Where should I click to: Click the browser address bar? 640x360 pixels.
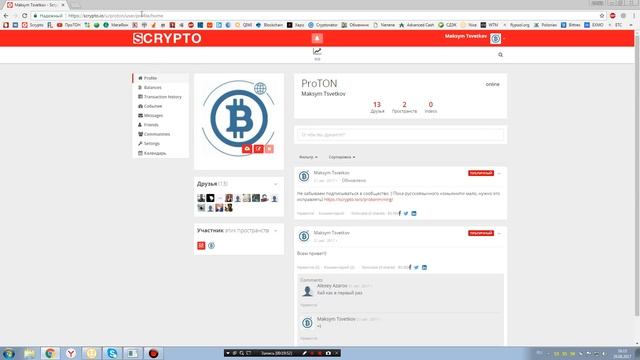tap(318, 16)
